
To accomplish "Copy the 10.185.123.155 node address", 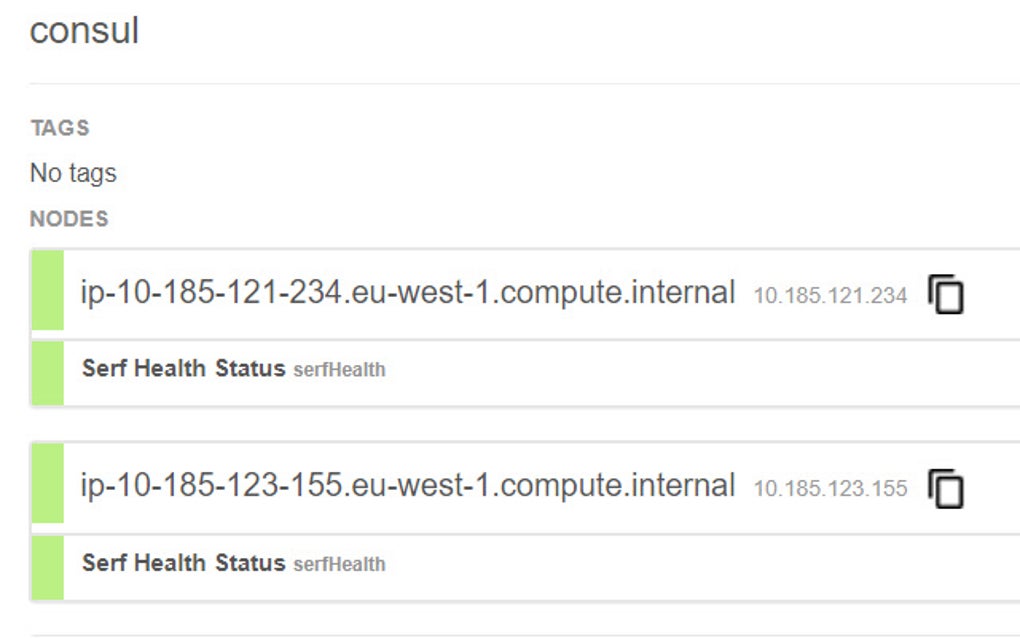I will click(946, 488).
